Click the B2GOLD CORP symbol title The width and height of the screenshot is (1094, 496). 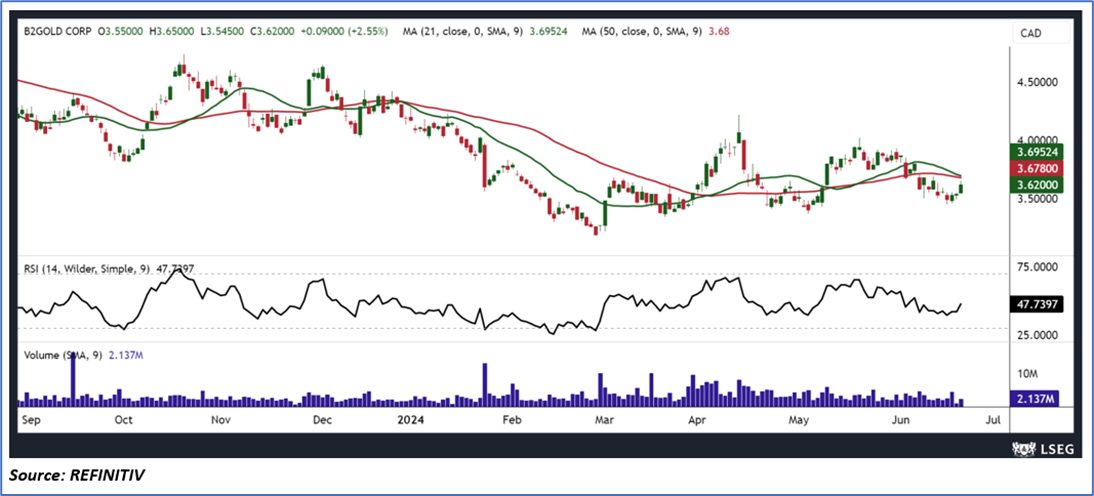[58, 31]
